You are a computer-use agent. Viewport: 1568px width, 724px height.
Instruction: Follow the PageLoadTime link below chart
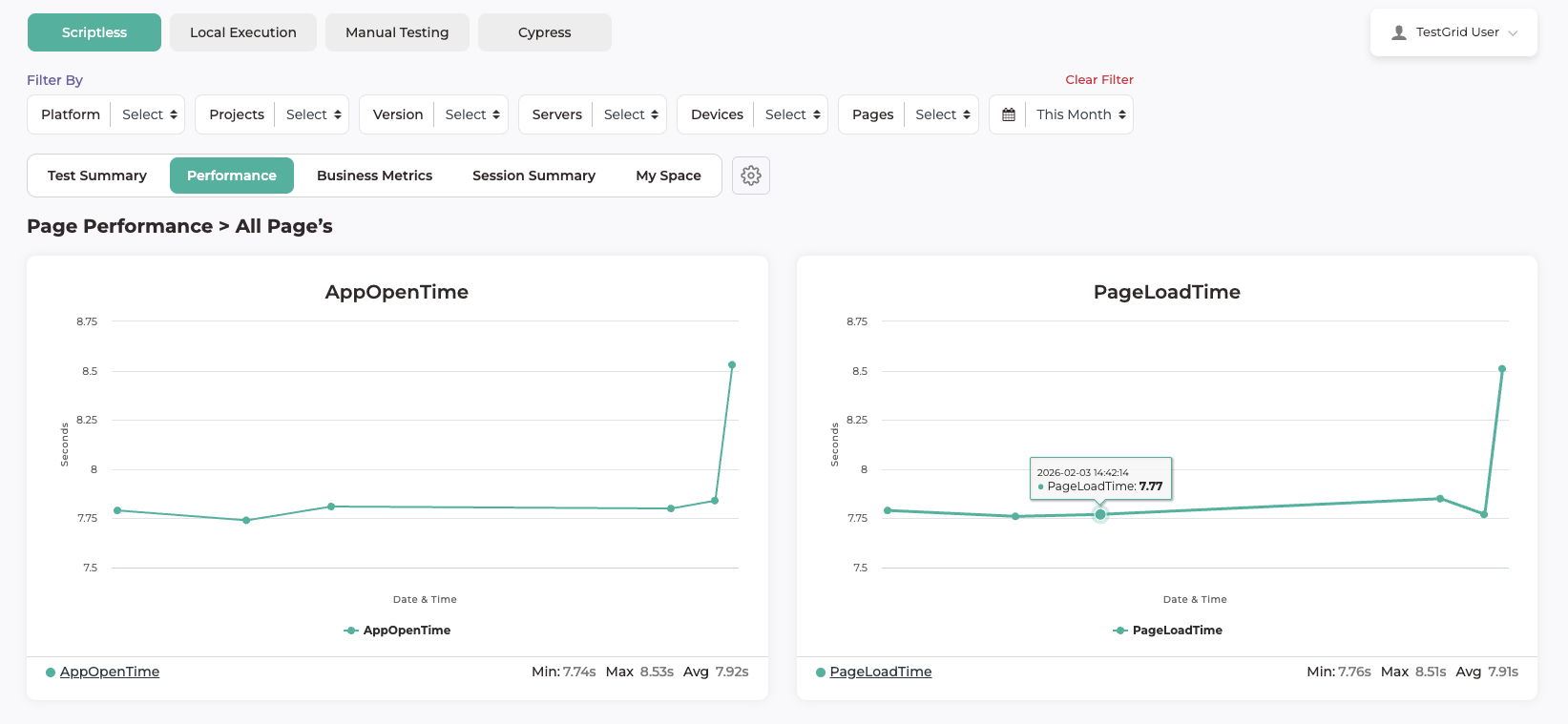[x=880, y=672]
